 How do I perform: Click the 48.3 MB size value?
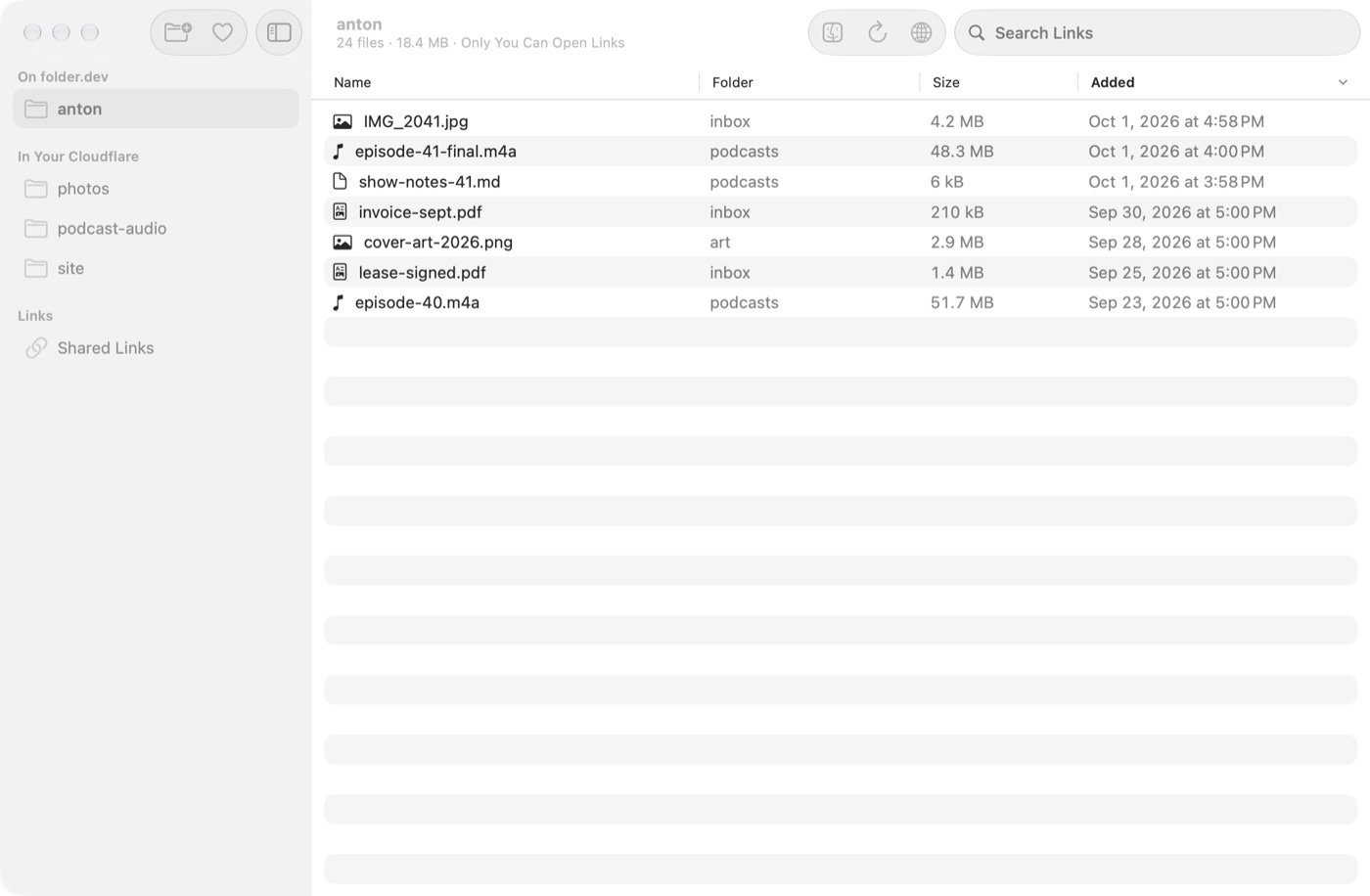pos(962,152)
